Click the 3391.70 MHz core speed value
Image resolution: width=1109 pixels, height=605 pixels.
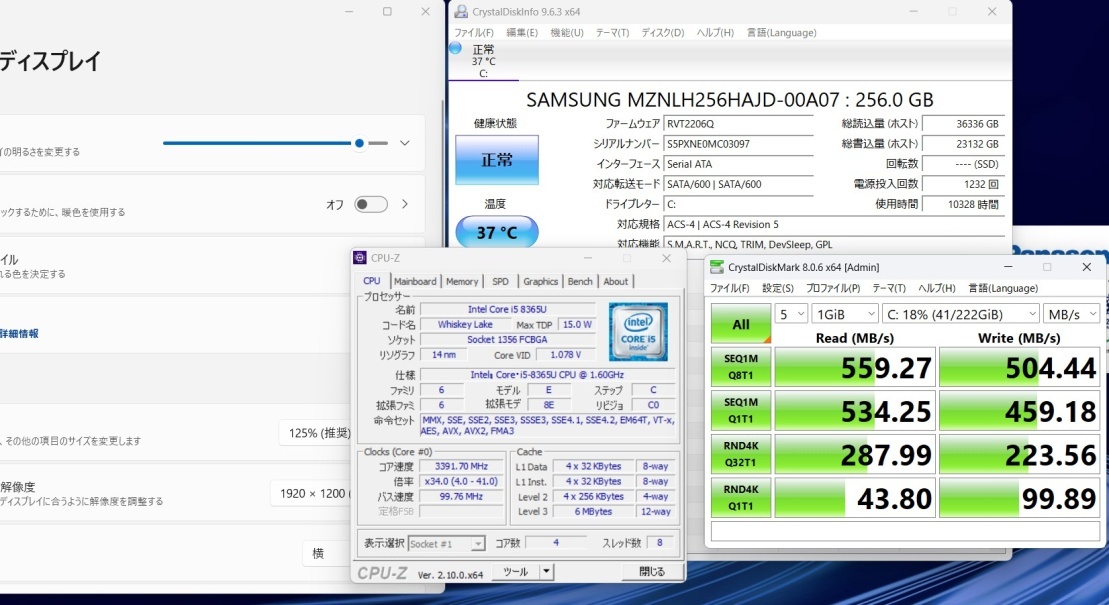[461, 466]
